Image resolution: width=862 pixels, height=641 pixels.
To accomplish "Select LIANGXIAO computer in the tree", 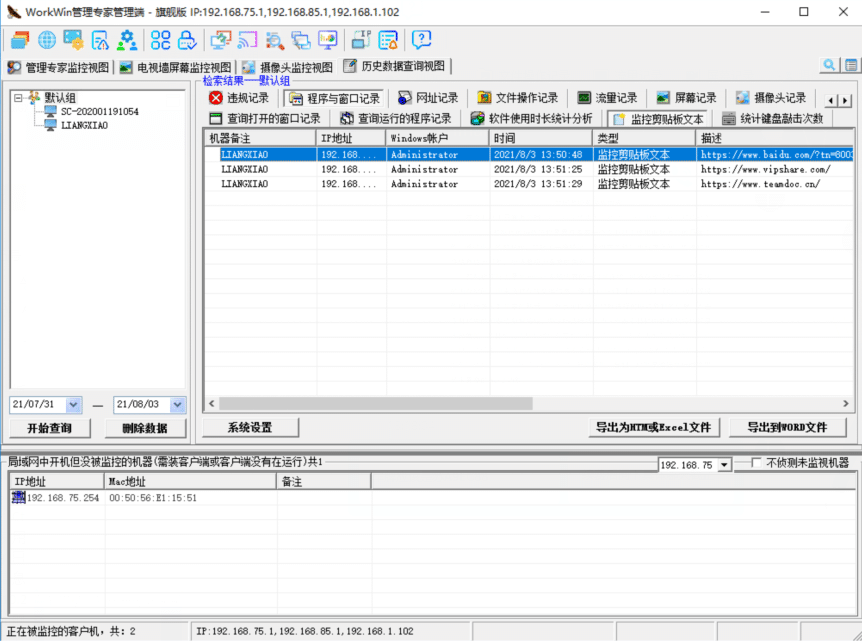I will point(84,125).
